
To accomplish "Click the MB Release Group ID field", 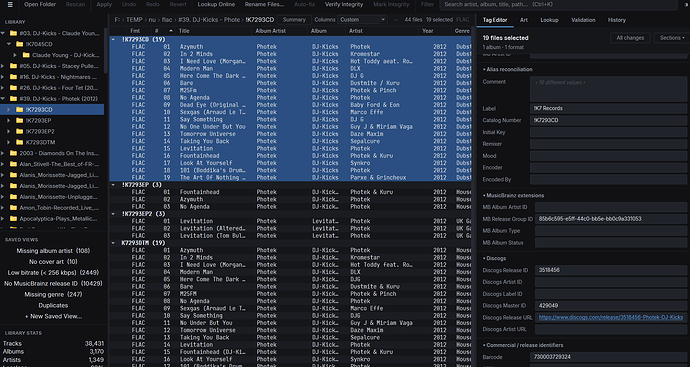I will coord(611,219).
